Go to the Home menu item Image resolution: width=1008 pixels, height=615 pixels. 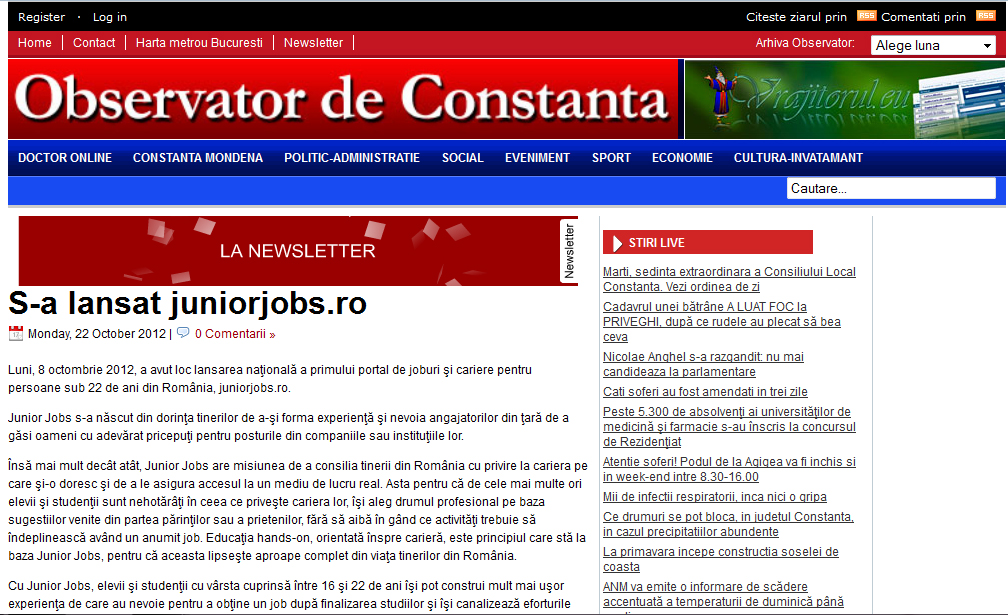point(35,43)
